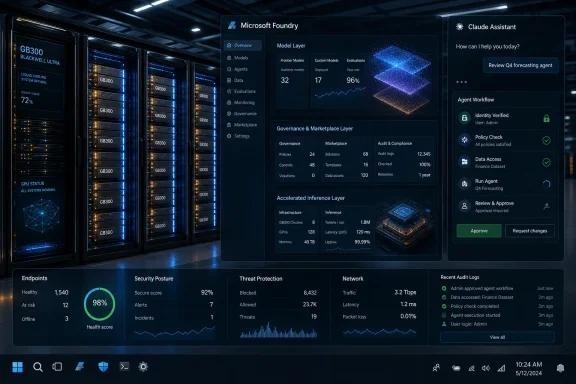Image resolution: width=576 pixels, height=384 pixels.
Task: Click the Run Agent step icon
Action: click(x=464, y=184)
